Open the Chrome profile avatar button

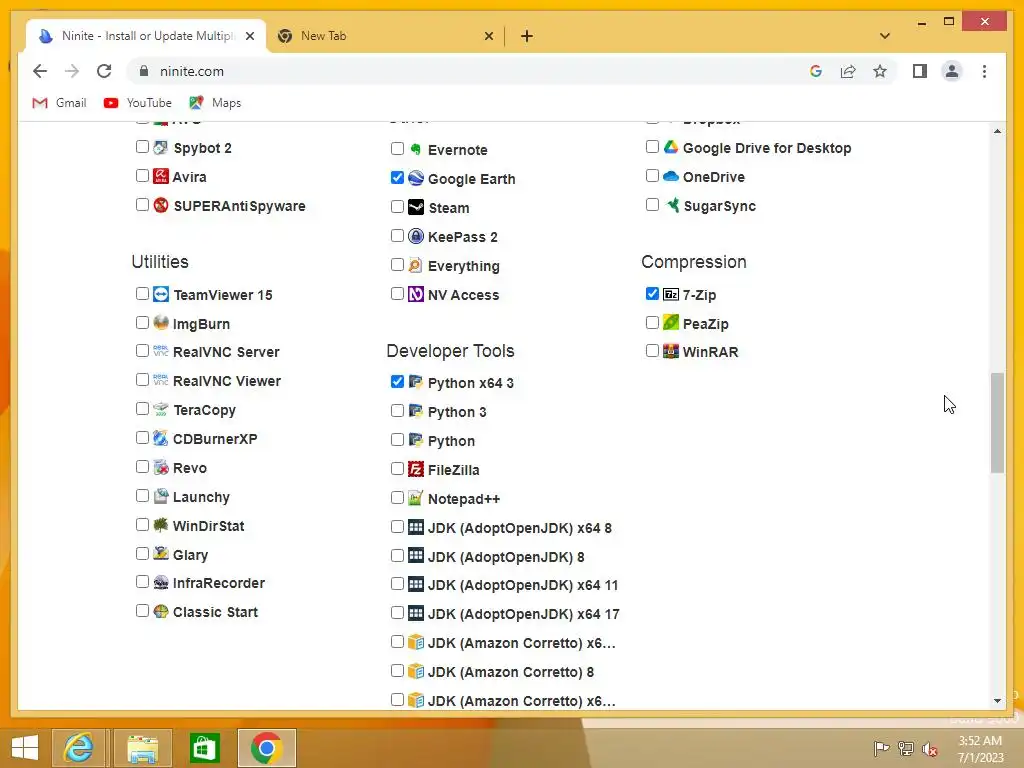952,71
